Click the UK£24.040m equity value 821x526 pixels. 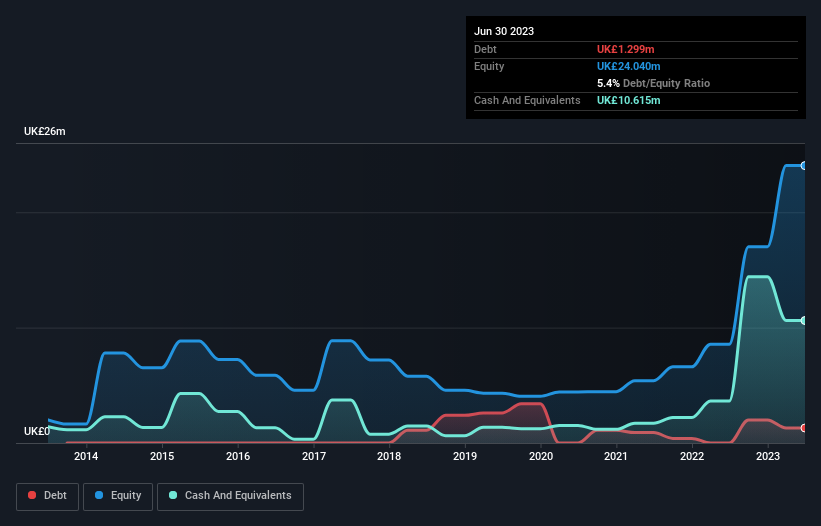pyautogui.click(x=628, y=66)
